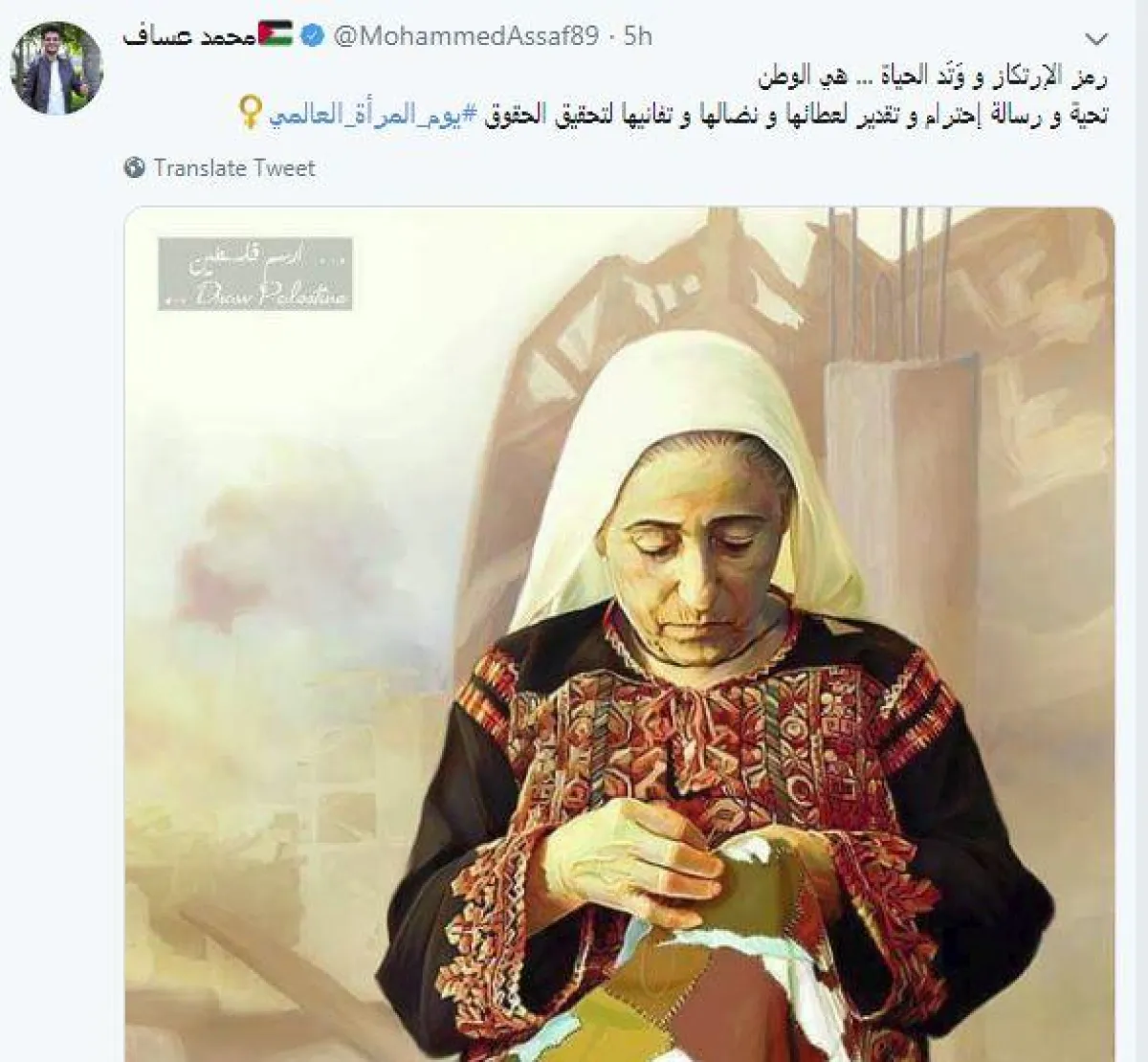This screenshot has height=1062, width=1148.
Task: Click the Translate Tweet link
Action: [x=234, y=168]
